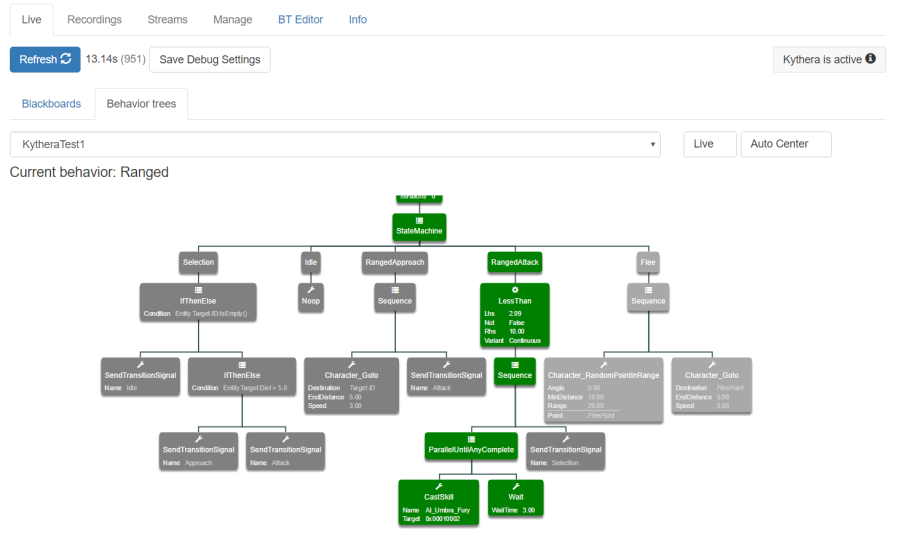This screenshot has height=534, width=900.
Task: Select the RangedAttack state node
Action: (x=515, y=262)
